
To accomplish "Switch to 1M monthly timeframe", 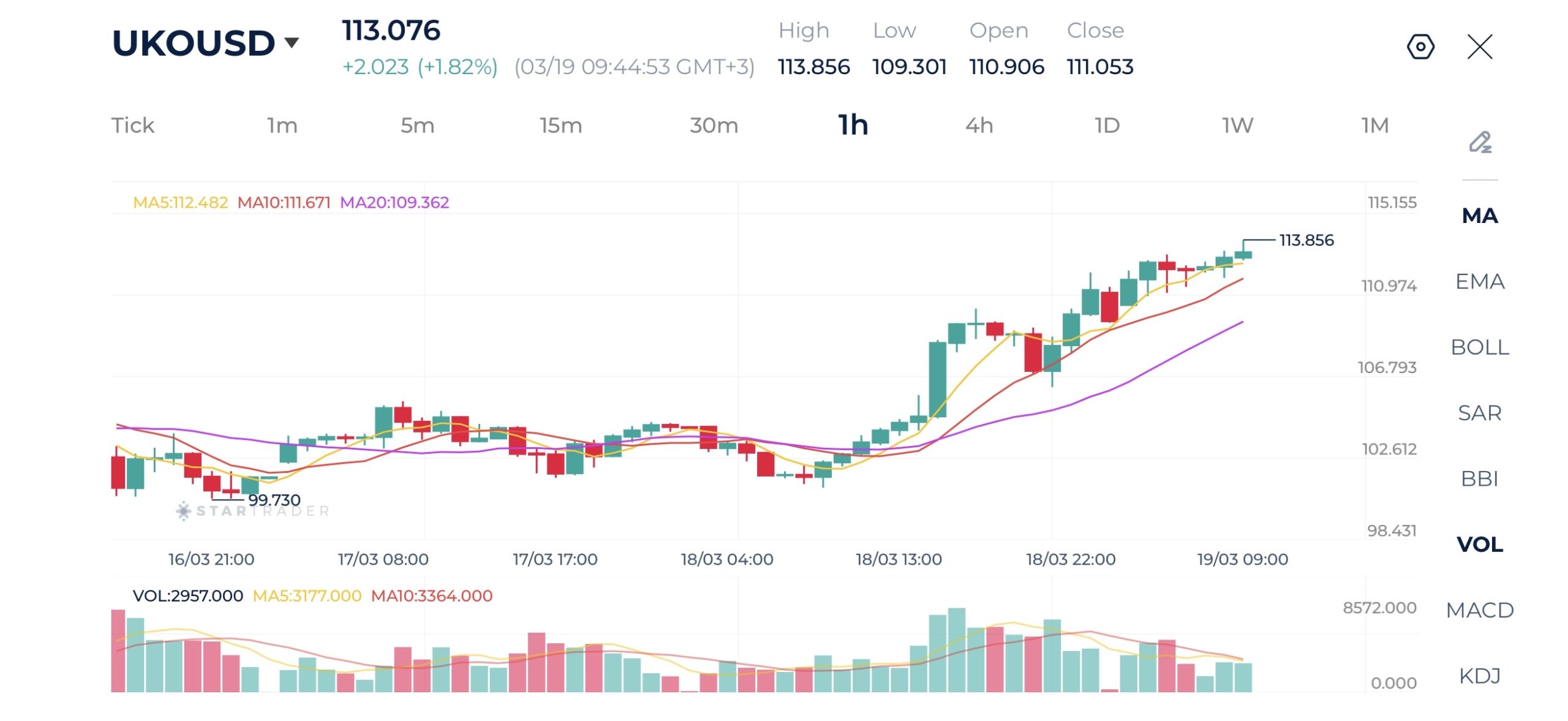I will coord(1374,126).
